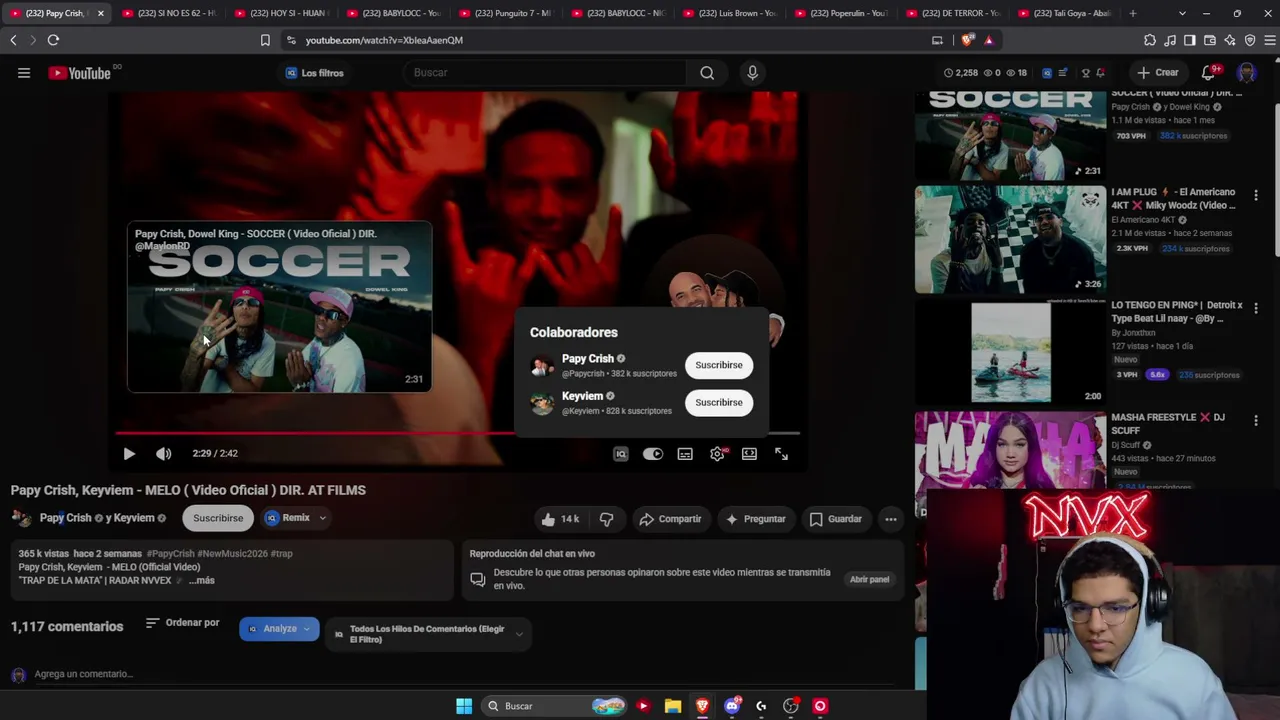Click the search magnifier button

tap(707, 73)
